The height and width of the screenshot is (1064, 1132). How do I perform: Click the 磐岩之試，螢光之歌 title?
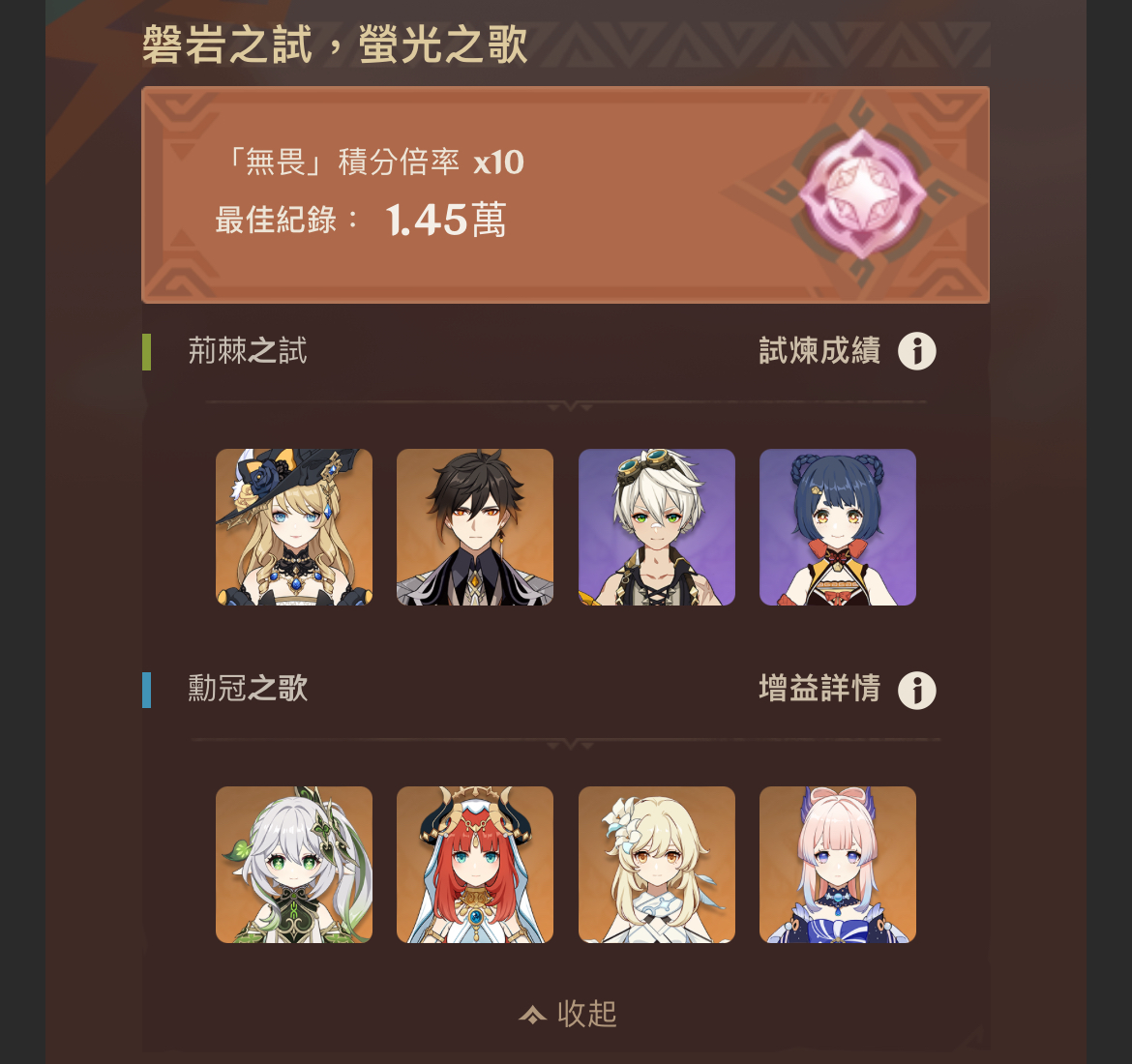[335, 44]
